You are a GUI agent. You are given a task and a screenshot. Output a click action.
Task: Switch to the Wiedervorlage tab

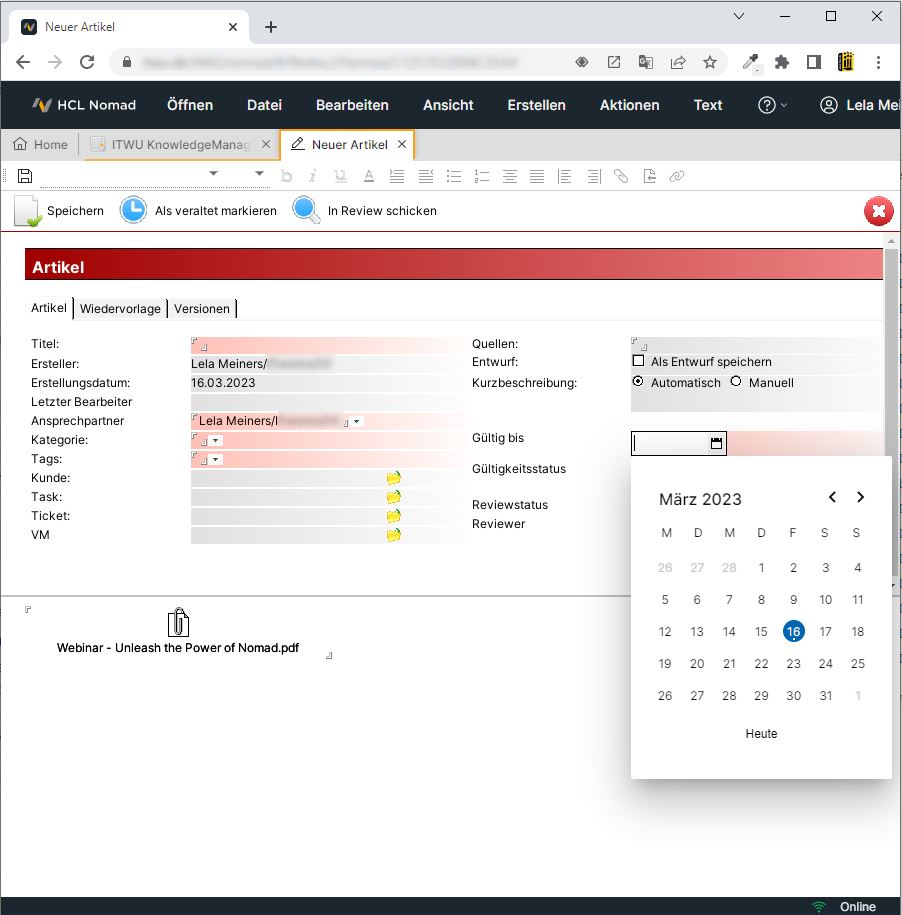pyautogui.click(x=120, y=308)
